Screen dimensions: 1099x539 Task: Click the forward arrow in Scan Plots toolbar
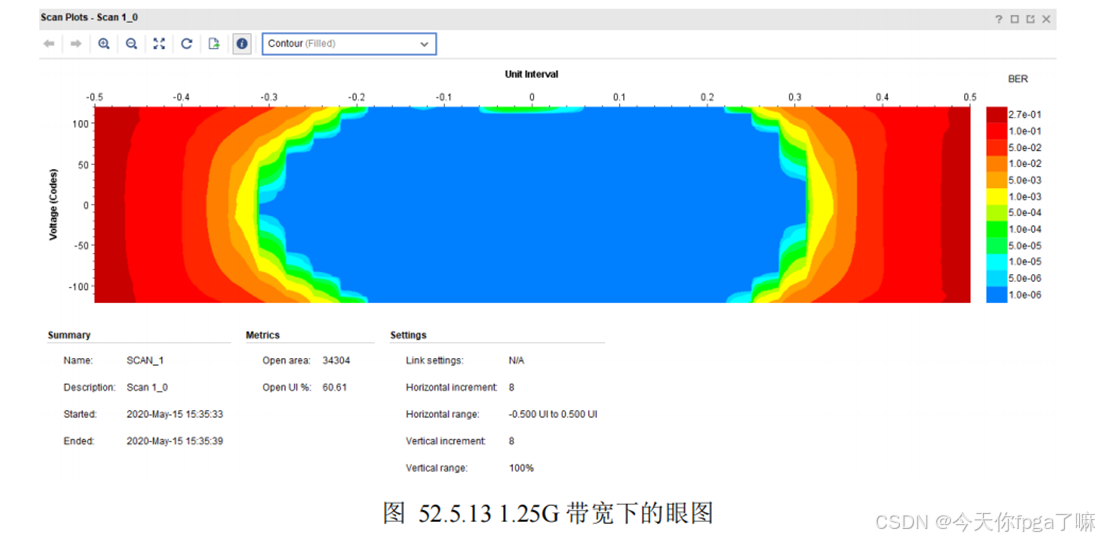[x=76, y=43]
